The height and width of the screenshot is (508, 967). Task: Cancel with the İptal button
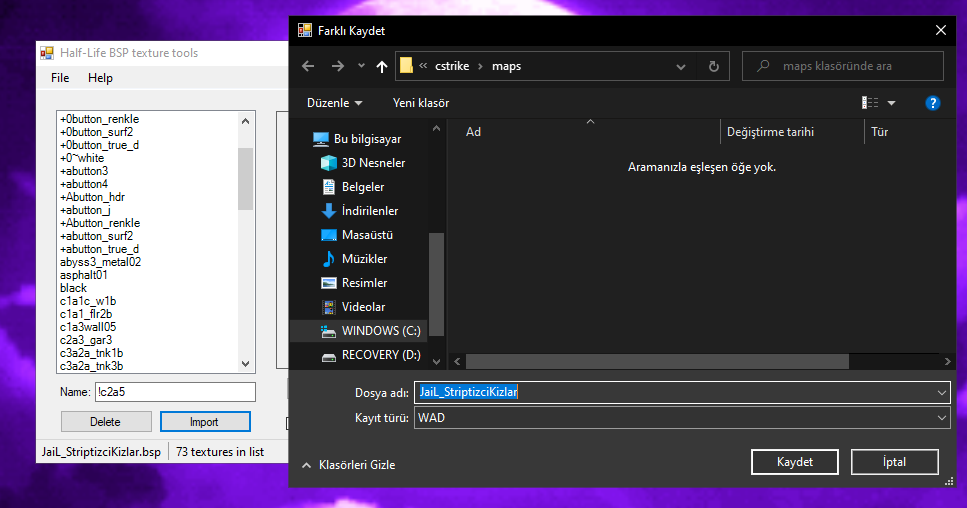tap(894, 462)
